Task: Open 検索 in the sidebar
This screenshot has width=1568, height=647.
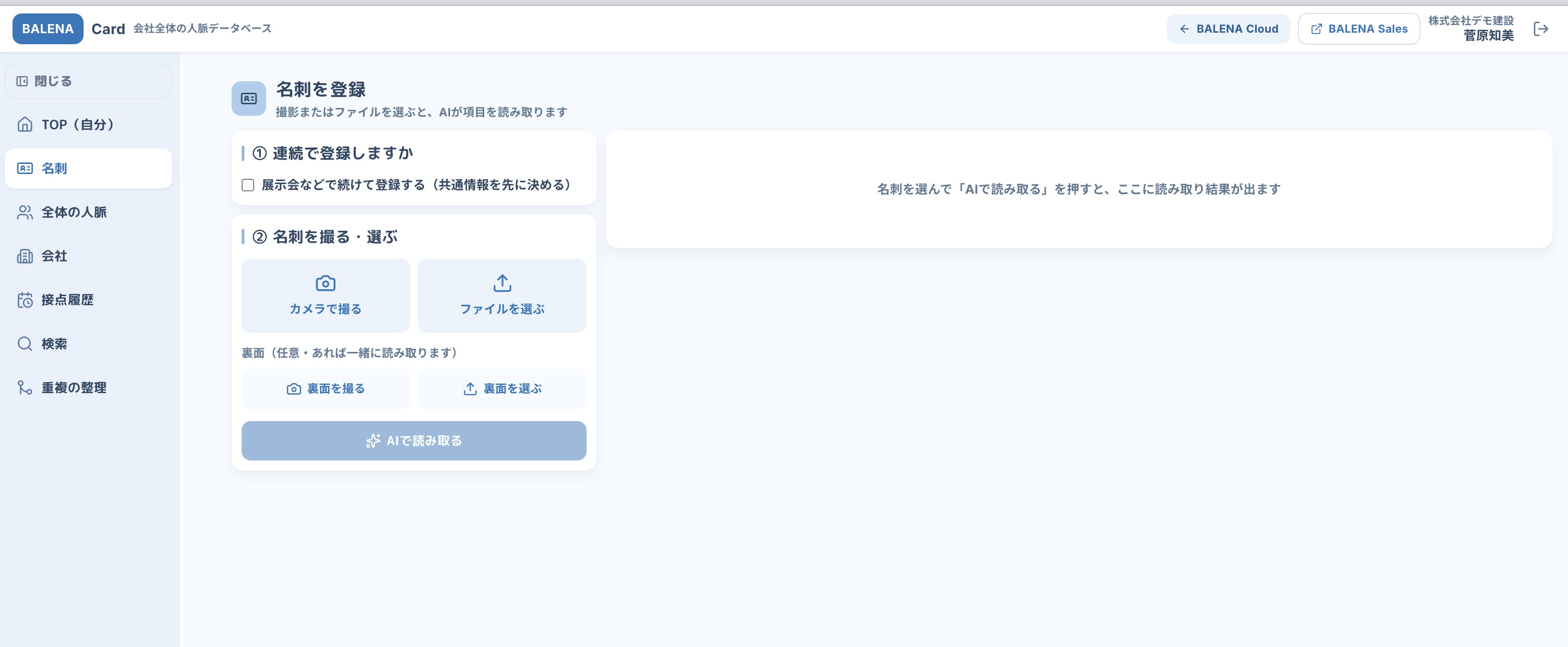Action: 88,344
